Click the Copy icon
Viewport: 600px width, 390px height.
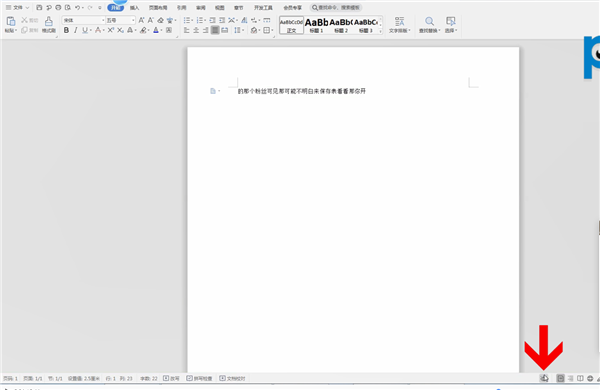(x=24, y=30)
